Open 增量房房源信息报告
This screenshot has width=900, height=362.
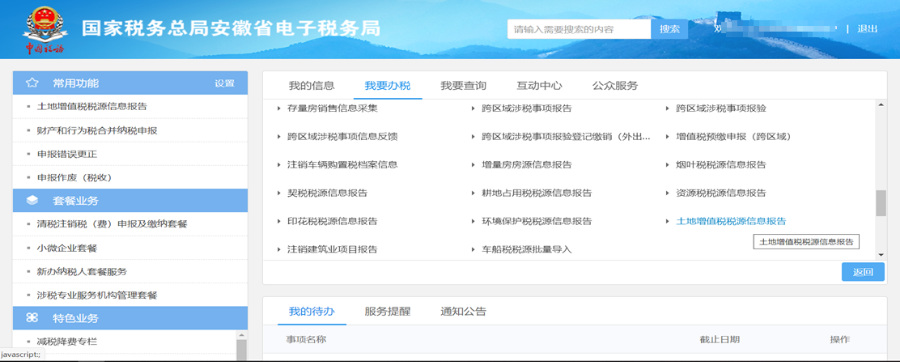(527, 165)
